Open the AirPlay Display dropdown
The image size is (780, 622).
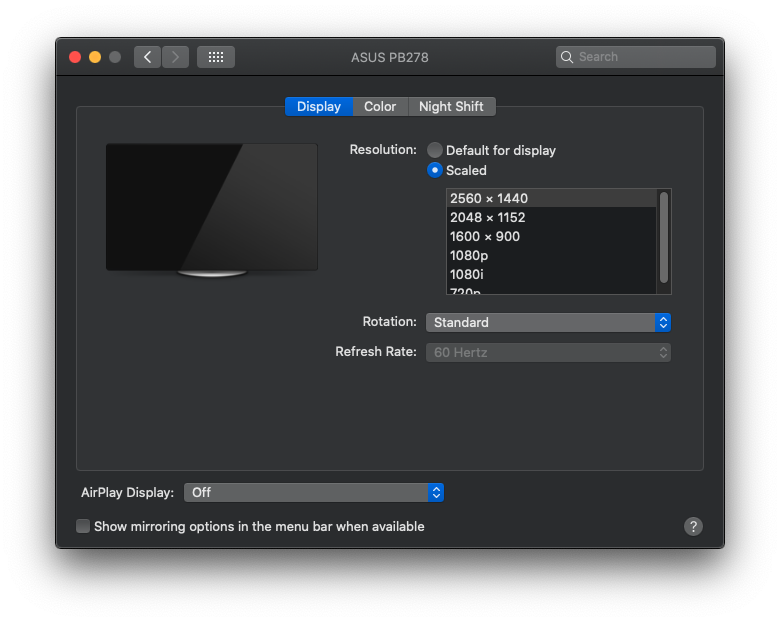click(x=314, y=493)
